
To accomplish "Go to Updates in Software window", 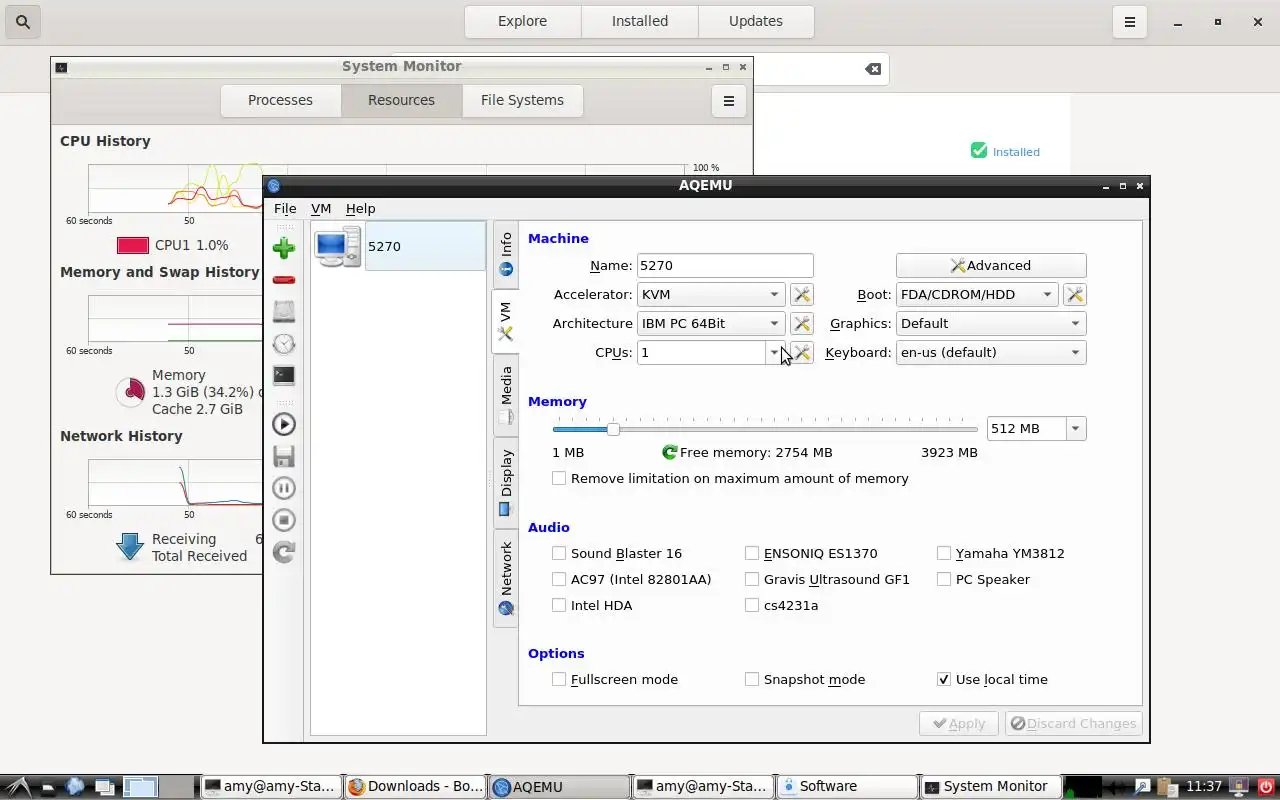I will coord(756,21).
